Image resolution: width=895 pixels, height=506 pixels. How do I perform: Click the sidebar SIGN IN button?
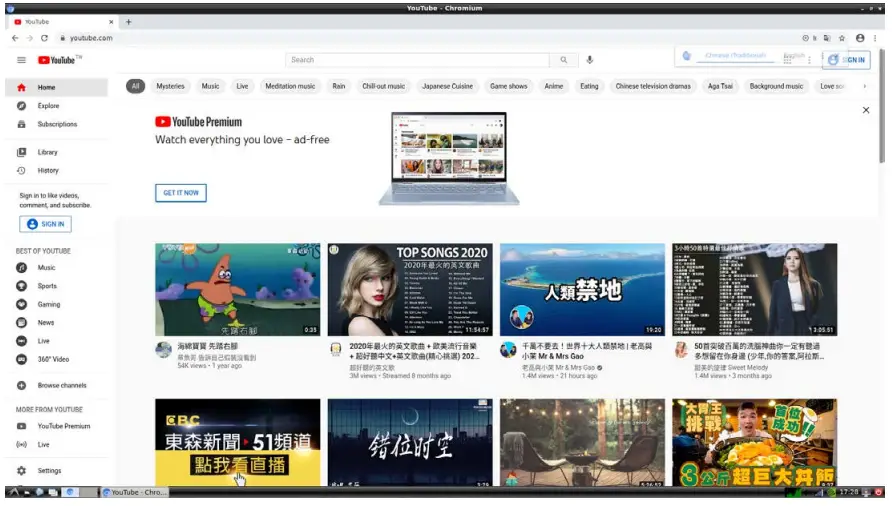click(45, 224)
